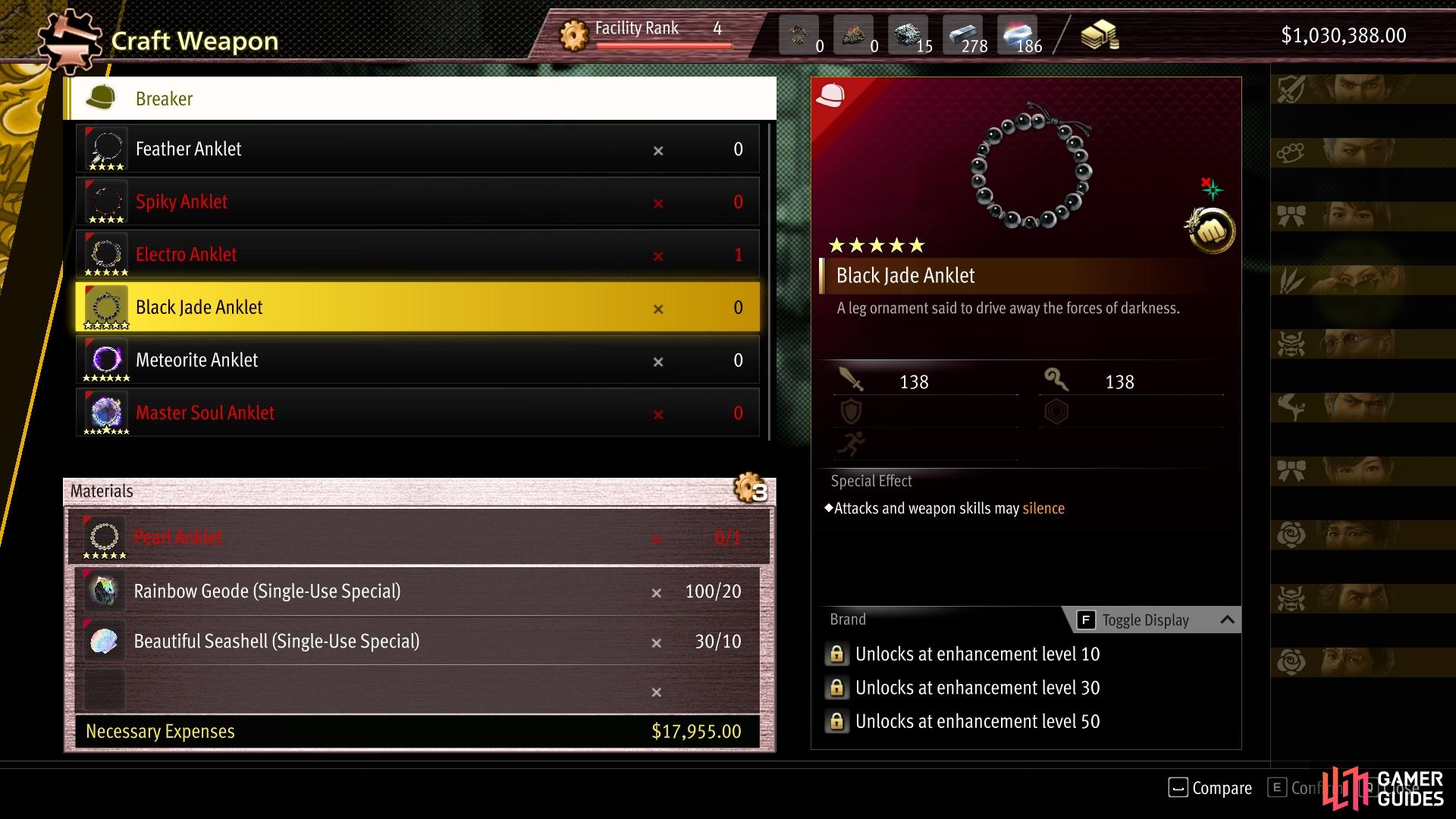This screenshot has height=819, width=1456.
Task: Click the Compare button
Action: pos(1210,788)
